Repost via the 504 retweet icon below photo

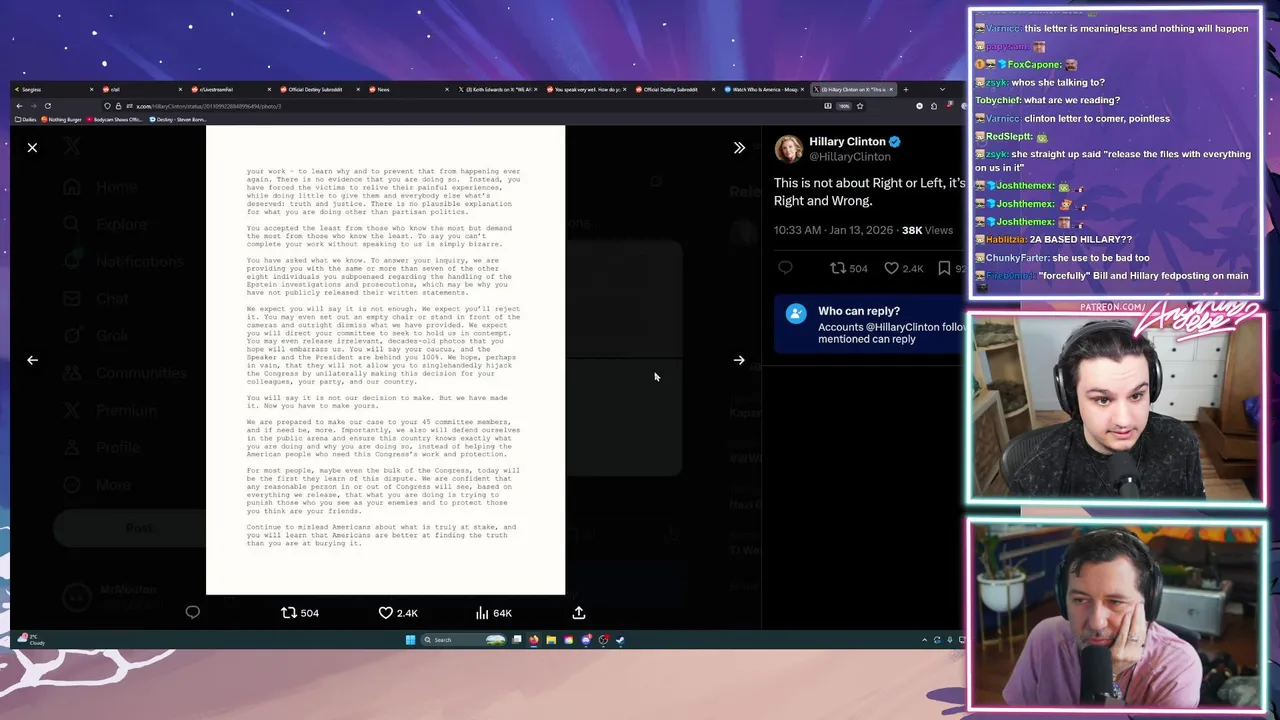click(x=299, y=613)
